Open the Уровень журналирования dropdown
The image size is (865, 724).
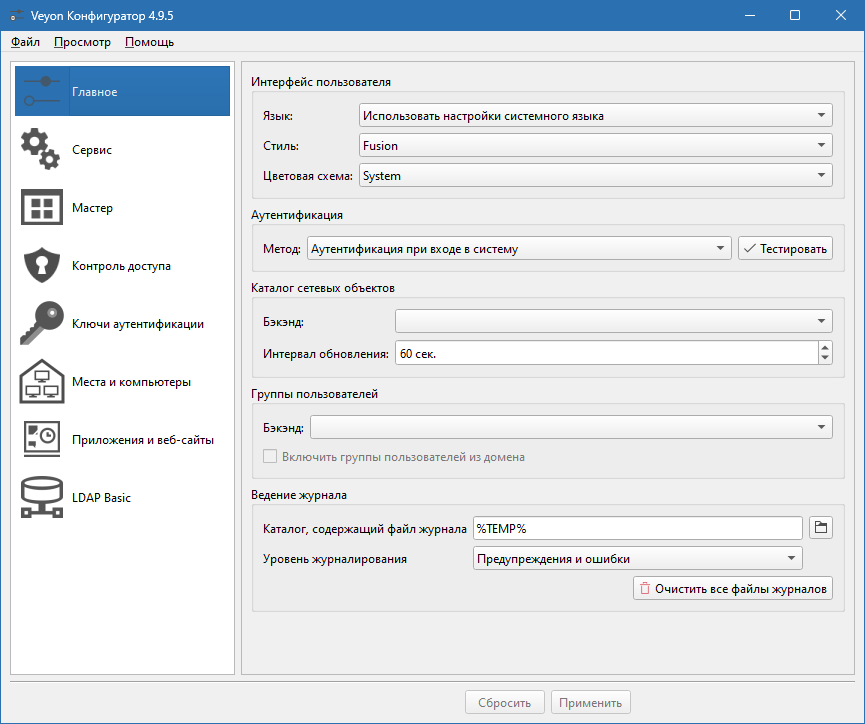click(637, 559)
